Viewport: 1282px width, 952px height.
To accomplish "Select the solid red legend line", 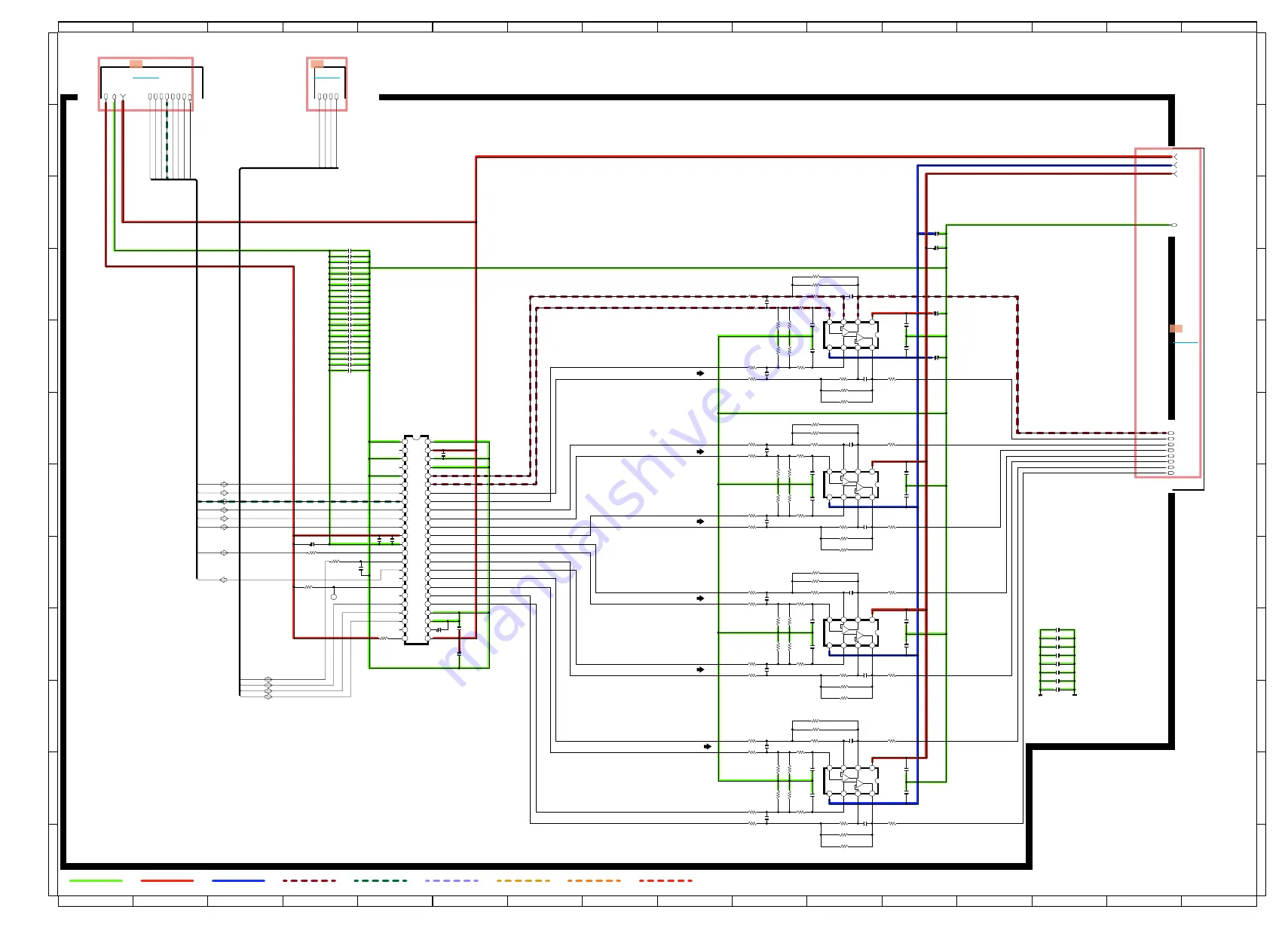I will (167, 880).
